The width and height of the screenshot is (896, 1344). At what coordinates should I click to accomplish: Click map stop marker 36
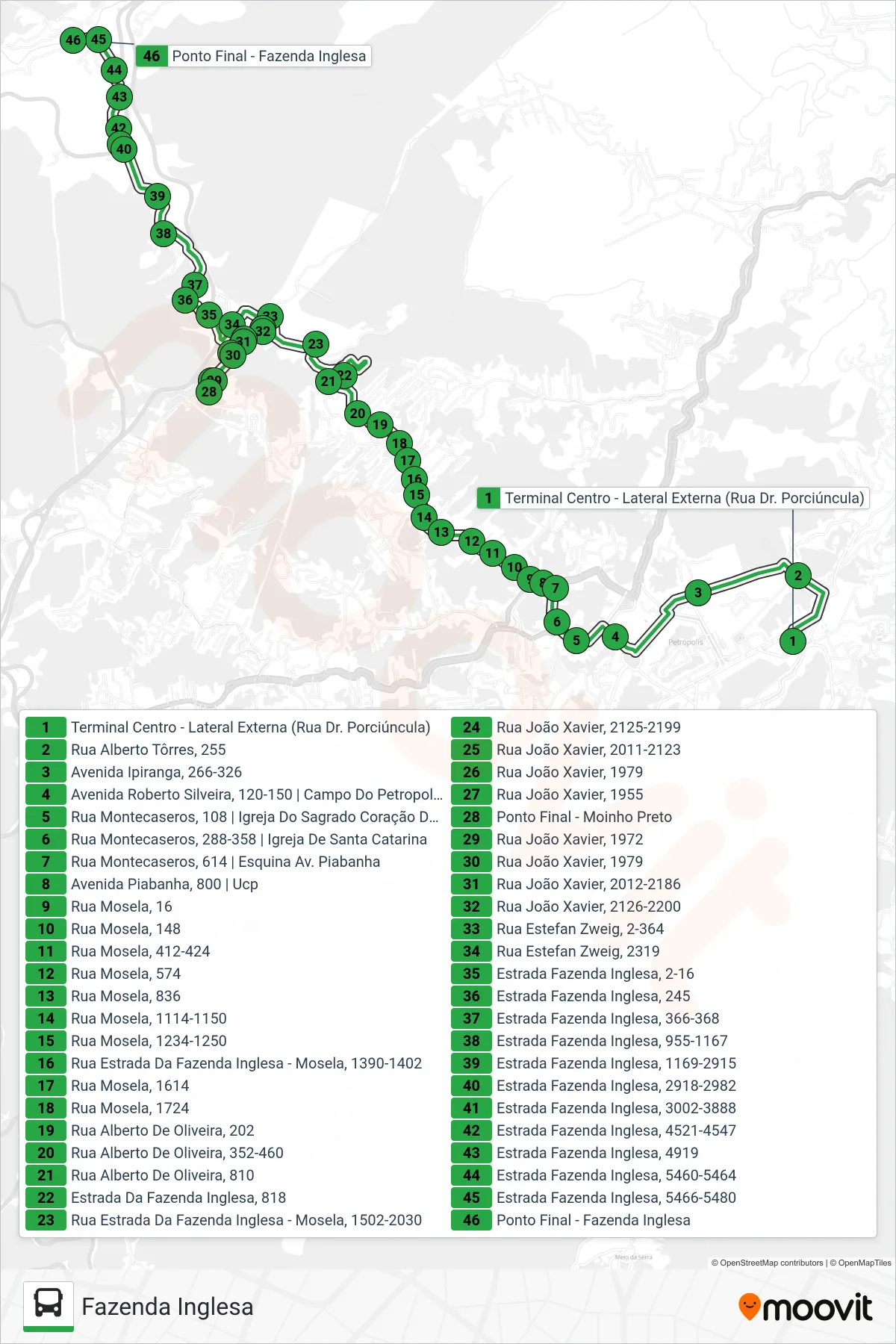pos(185,300)
